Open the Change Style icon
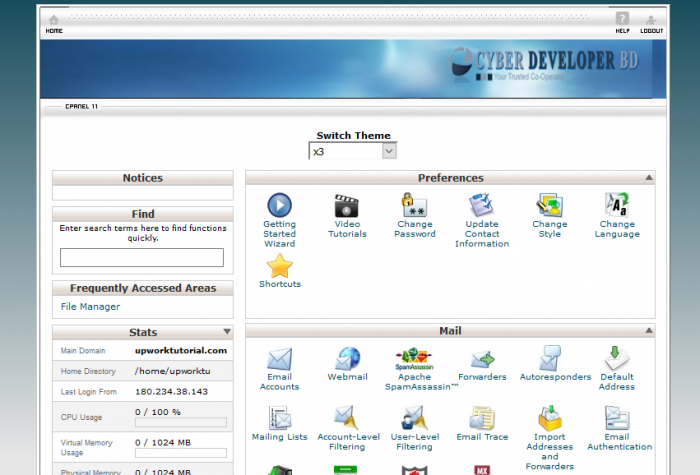The height and width of the screenshot is (475, 700). [549, 205]
